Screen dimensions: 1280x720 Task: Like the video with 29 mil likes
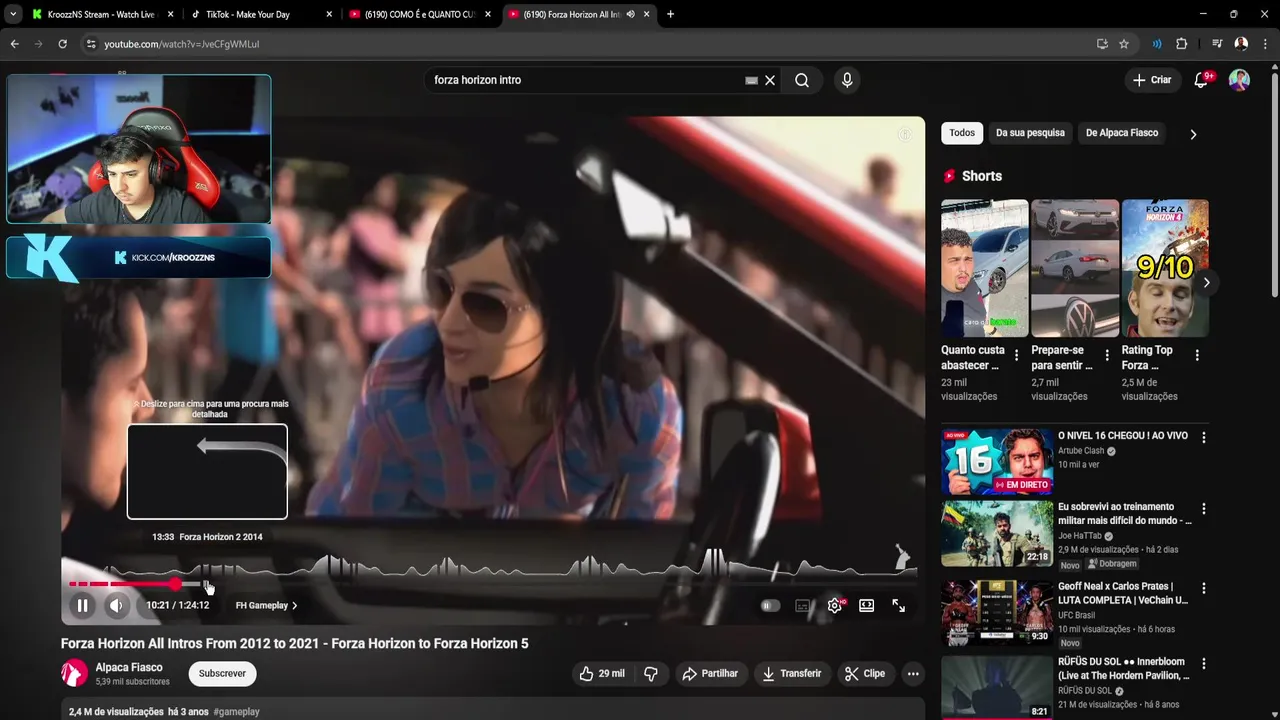click(x=602, y=674)
